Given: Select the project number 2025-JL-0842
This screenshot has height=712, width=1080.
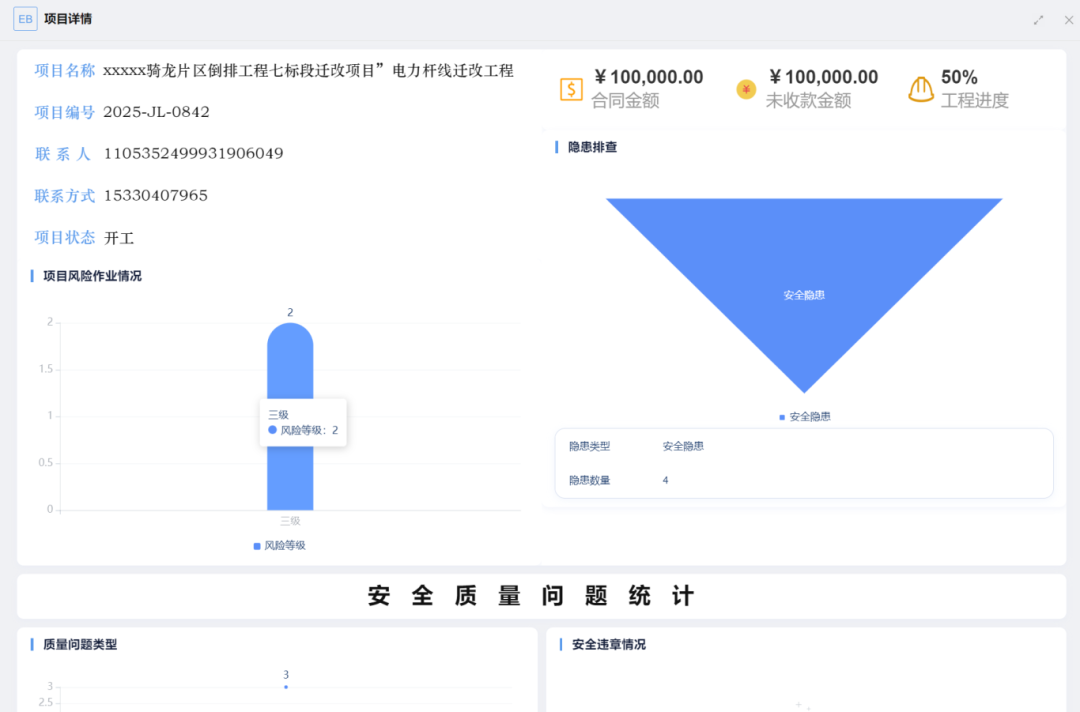Looking at the screenshot, I should pos(156,112).
